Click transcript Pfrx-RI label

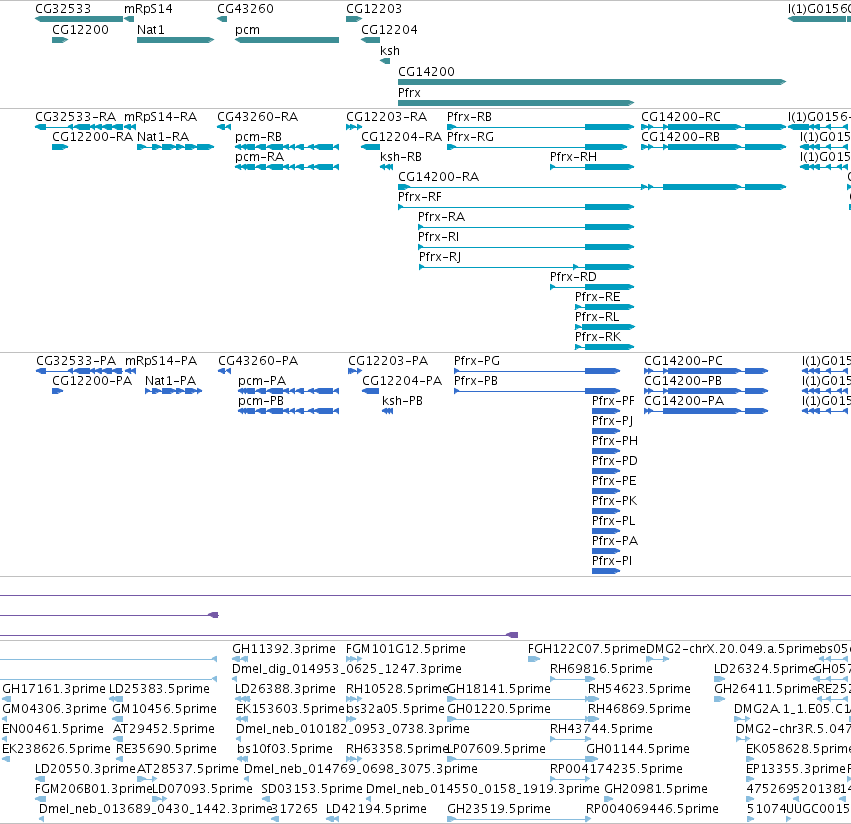pos(439,237)
